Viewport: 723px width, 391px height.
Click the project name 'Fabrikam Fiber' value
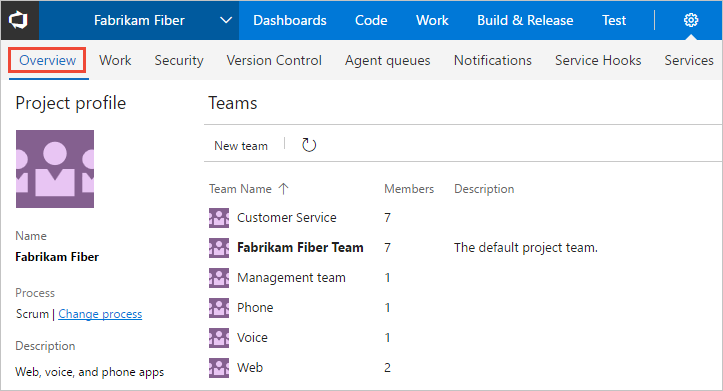tap(57, 257)
